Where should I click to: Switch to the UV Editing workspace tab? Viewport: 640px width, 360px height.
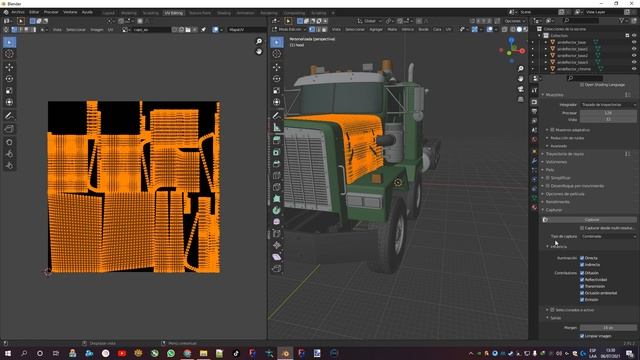click(174, 13)
